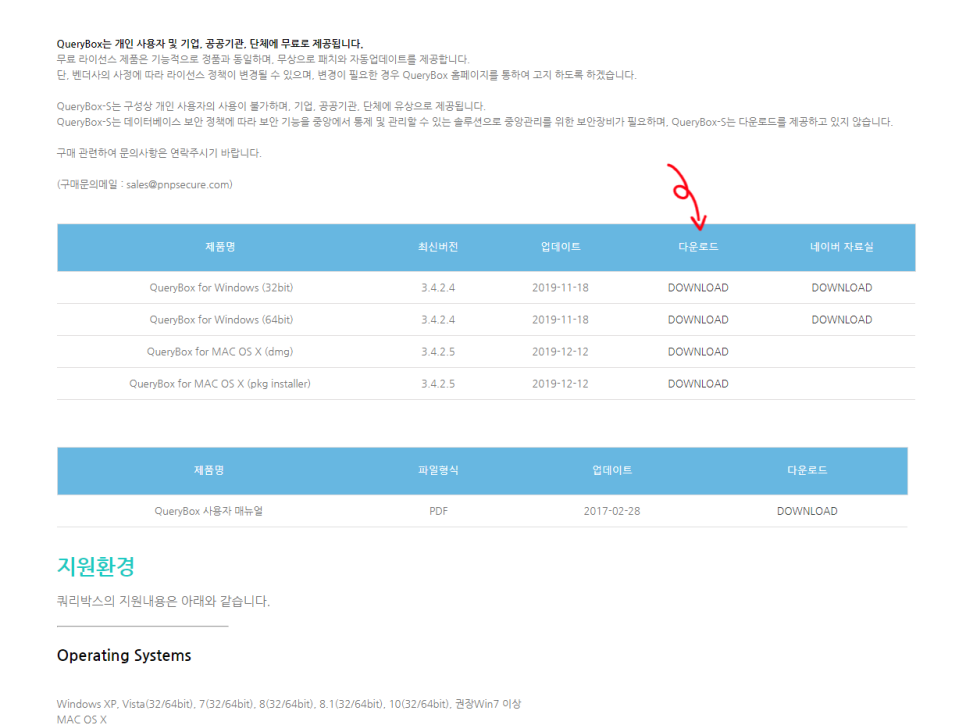This screenshot has width=966, height=725.
Task: Download QueryBox MAC OS X pkg installer
Action: (698, 384)
